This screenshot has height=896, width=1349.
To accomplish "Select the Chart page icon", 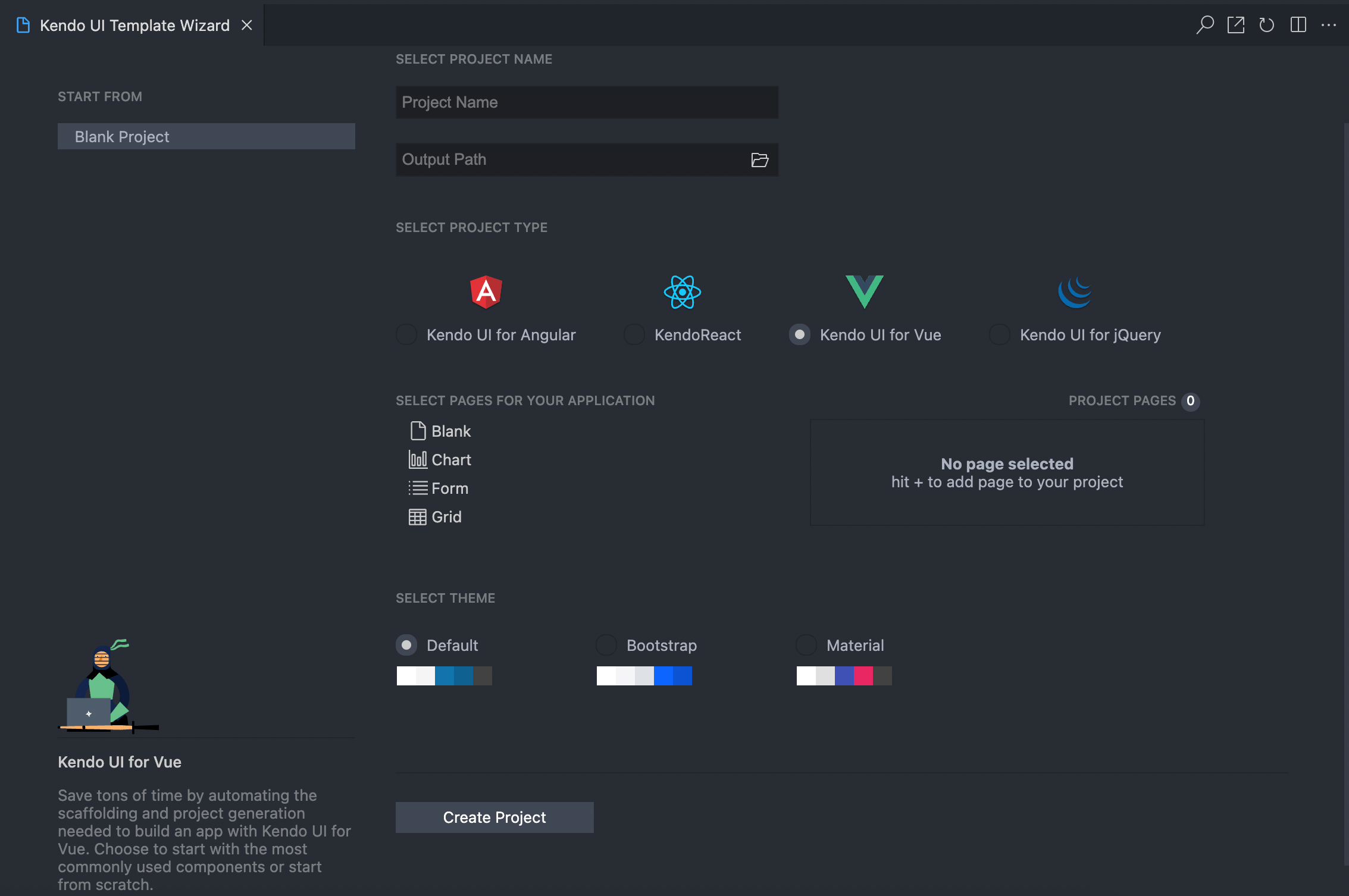I will tap(418, 459).
